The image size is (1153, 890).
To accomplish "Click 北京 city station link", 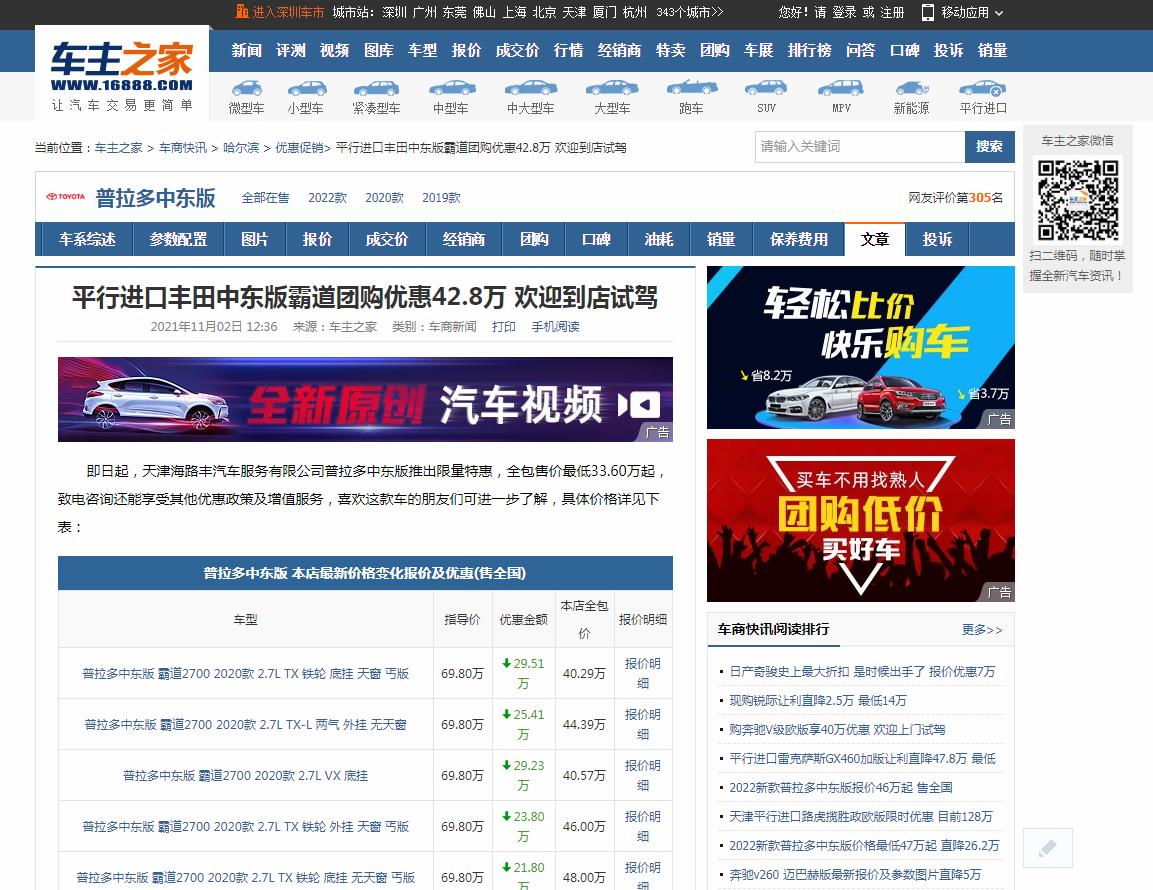I will [544, 13].
